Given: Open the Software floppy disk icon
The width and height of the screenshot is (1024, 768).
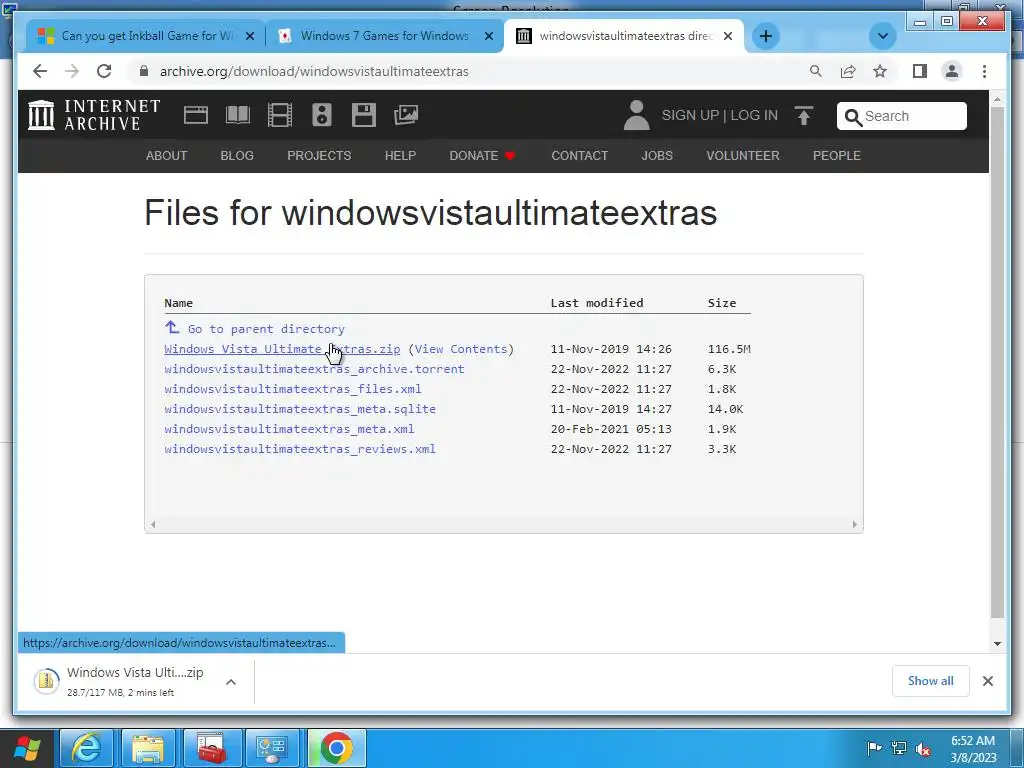Looking at the screenshot, I should [x=364, y=115].
